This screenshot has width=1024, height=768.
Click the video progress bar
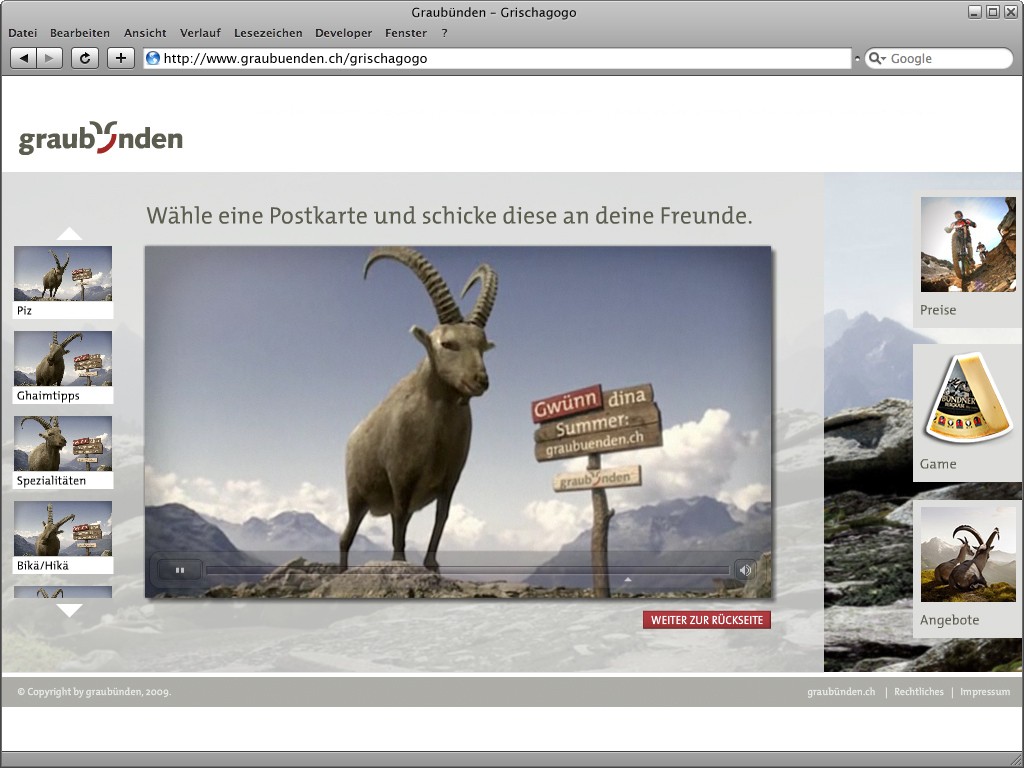[x=468, y=570]
